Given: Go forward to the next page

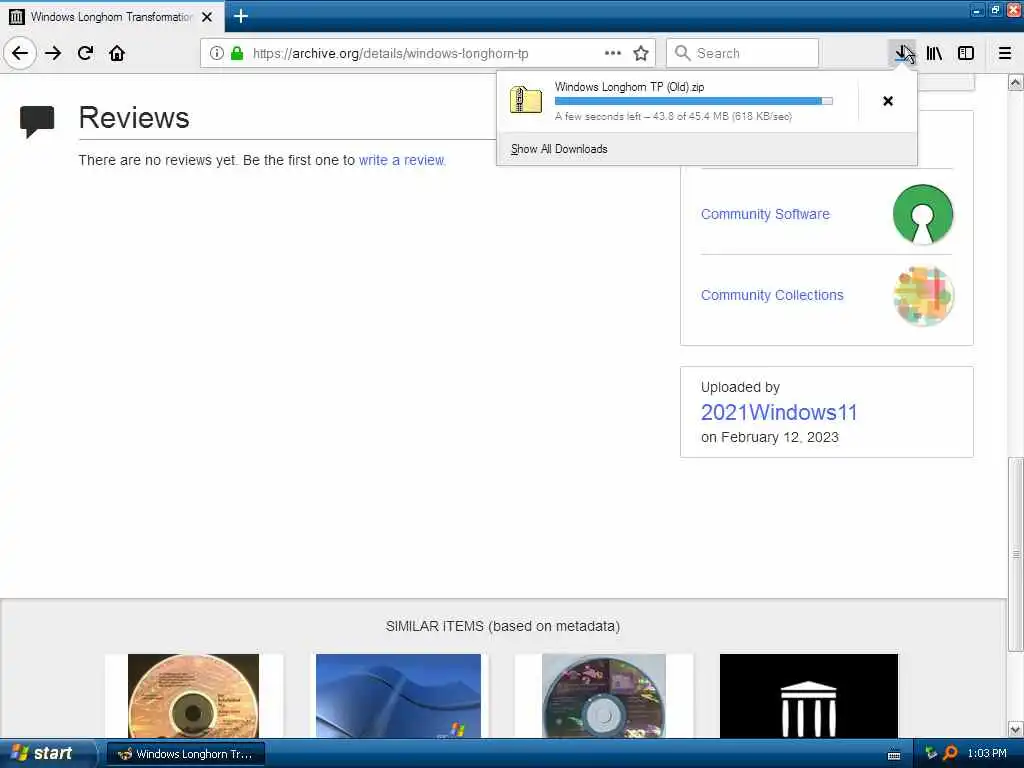Looking at the screenshot, I should click(54, 53).
